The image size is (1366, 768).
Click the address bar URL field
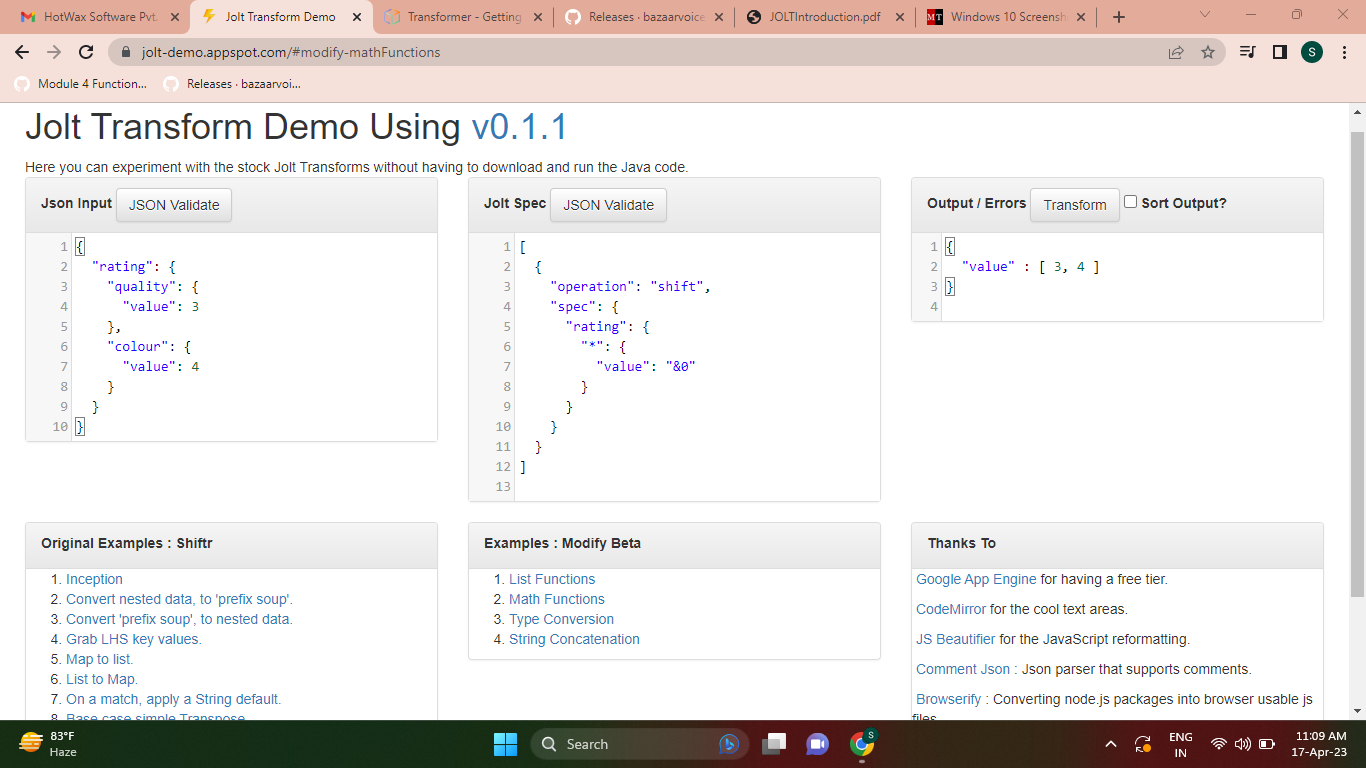tap(640, 52)
